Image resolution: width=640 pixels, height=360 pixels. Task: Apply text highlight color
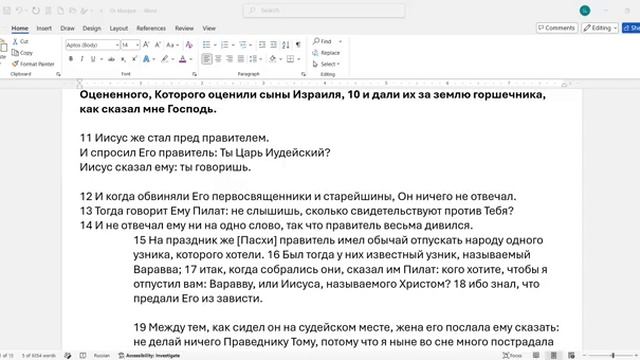coord(164,59)
